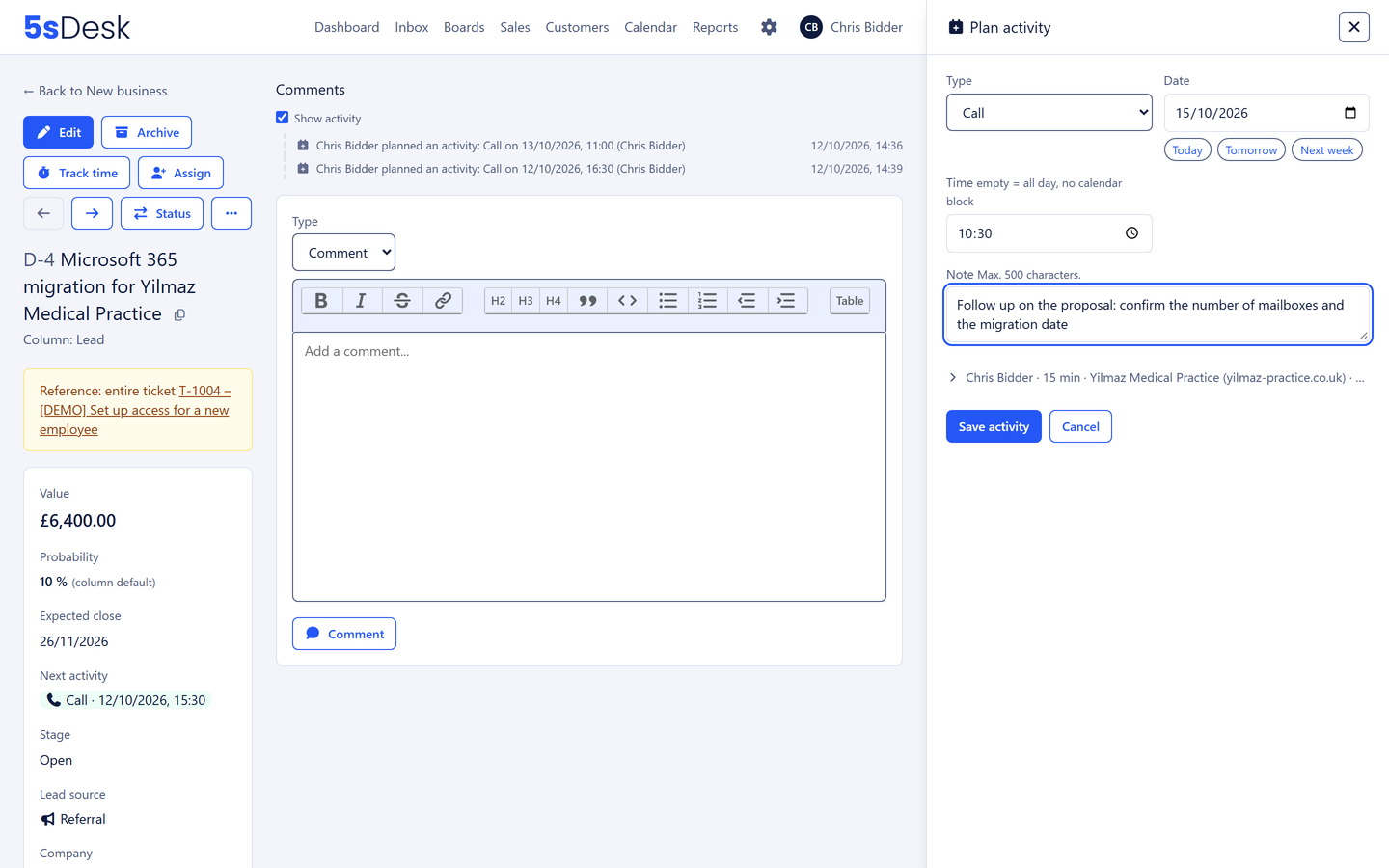Image resolution: width=1389 pixels, height=868 pixels.
Task: Insert a code block
Action: click(x=627, y=301)
